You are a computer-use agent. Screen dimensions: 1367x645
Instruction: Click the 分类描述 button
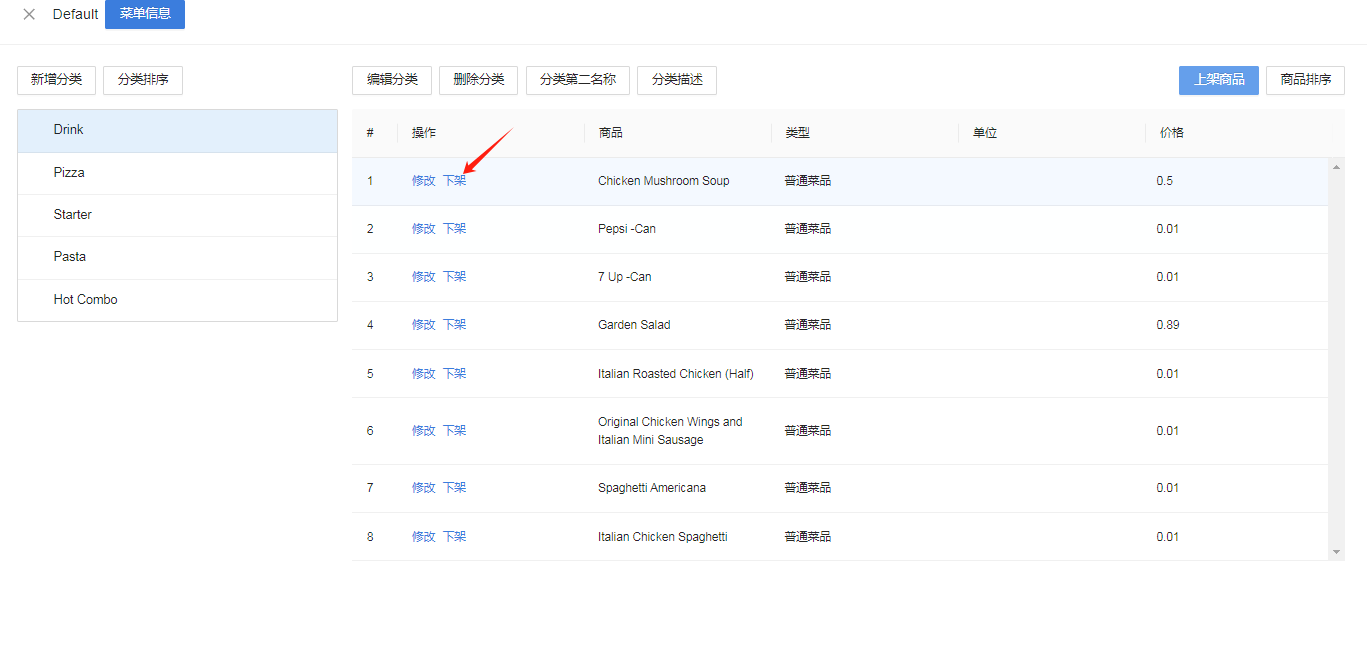677,80
